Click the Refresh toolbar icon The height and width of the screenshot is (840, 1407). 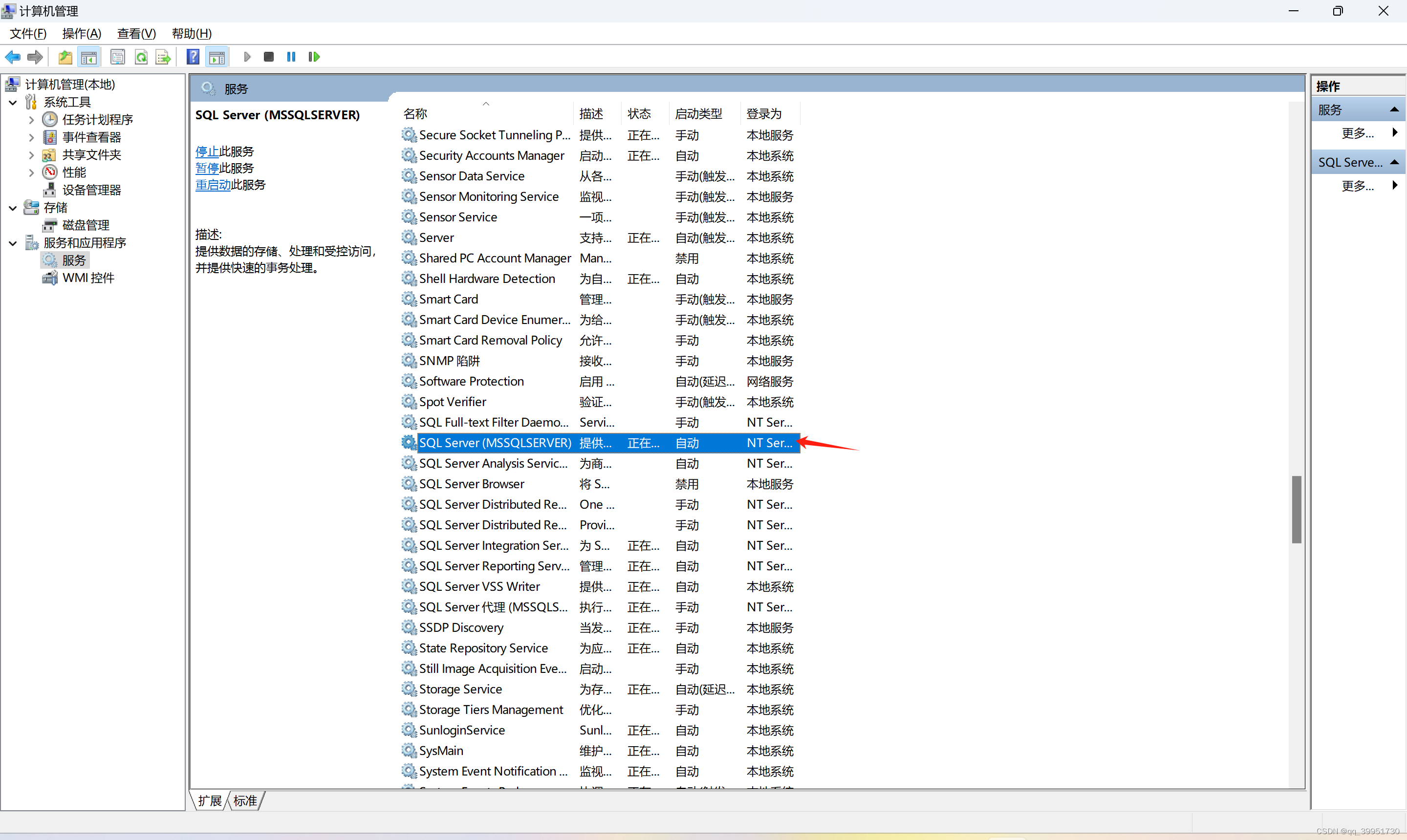141,57
